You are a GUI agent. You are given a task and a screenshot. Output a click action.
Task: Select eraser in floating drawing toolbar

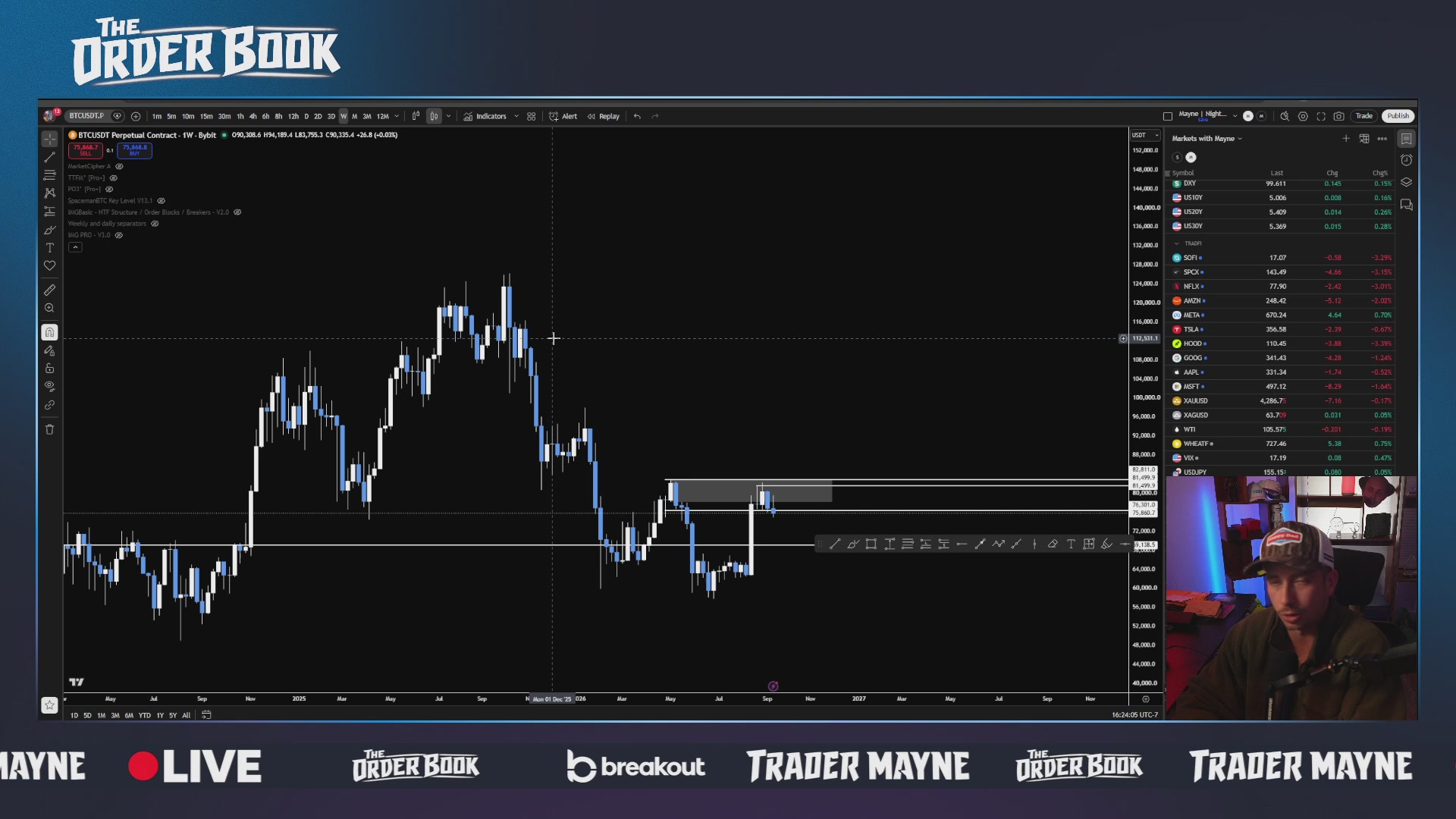pyautogui.click(x=1053, y=544)
